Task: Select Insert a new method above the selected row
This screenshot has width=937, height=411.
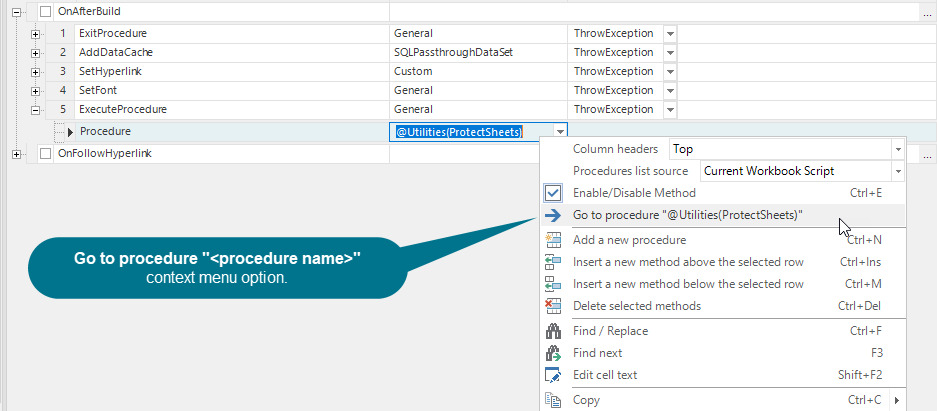Action: 723,262
